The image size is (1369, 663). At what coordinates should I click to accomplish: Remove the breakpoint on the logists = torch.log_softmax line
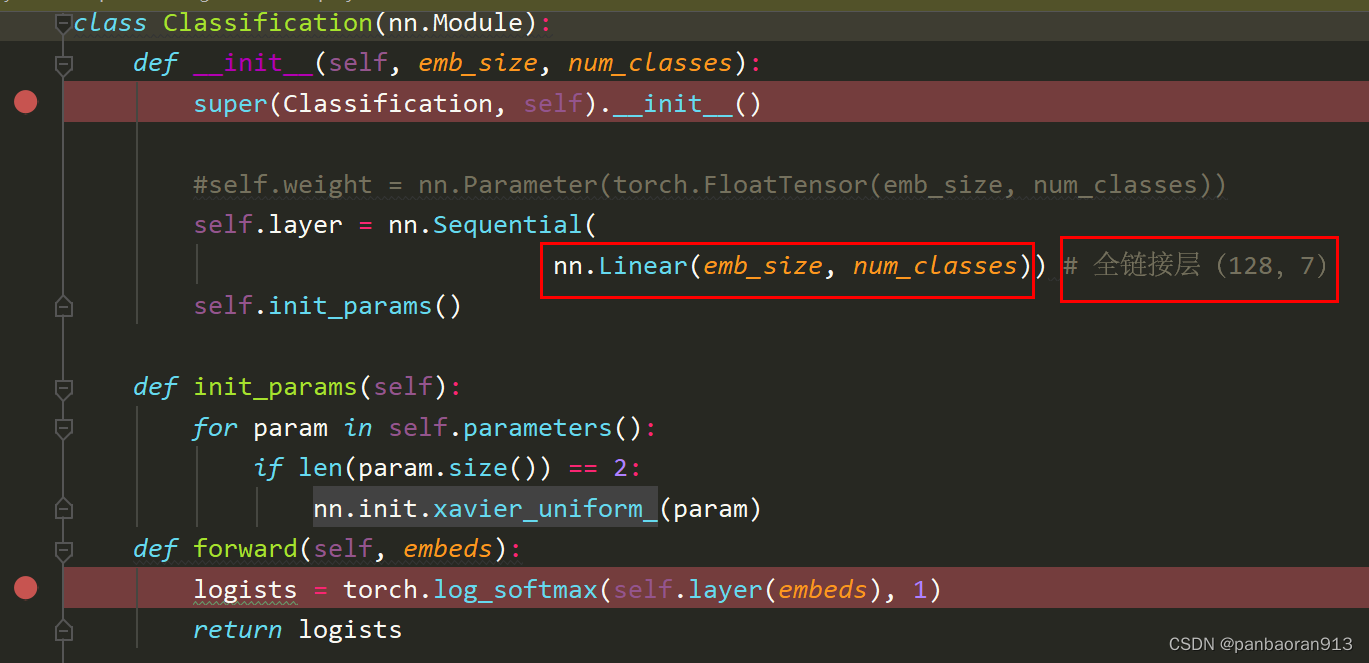coord(26,588)
